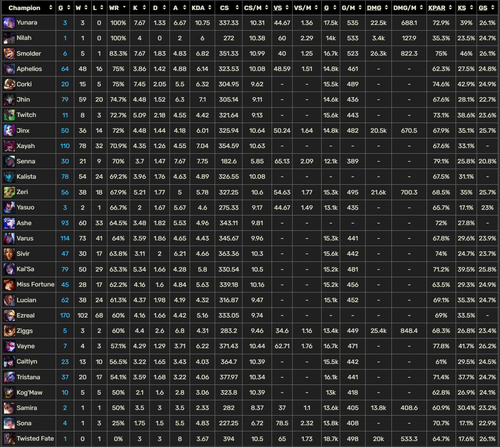This screenshot has height=447, width=500.
Task: Click the Caitlyn champion portrait icon
Action: coord(9,362)
